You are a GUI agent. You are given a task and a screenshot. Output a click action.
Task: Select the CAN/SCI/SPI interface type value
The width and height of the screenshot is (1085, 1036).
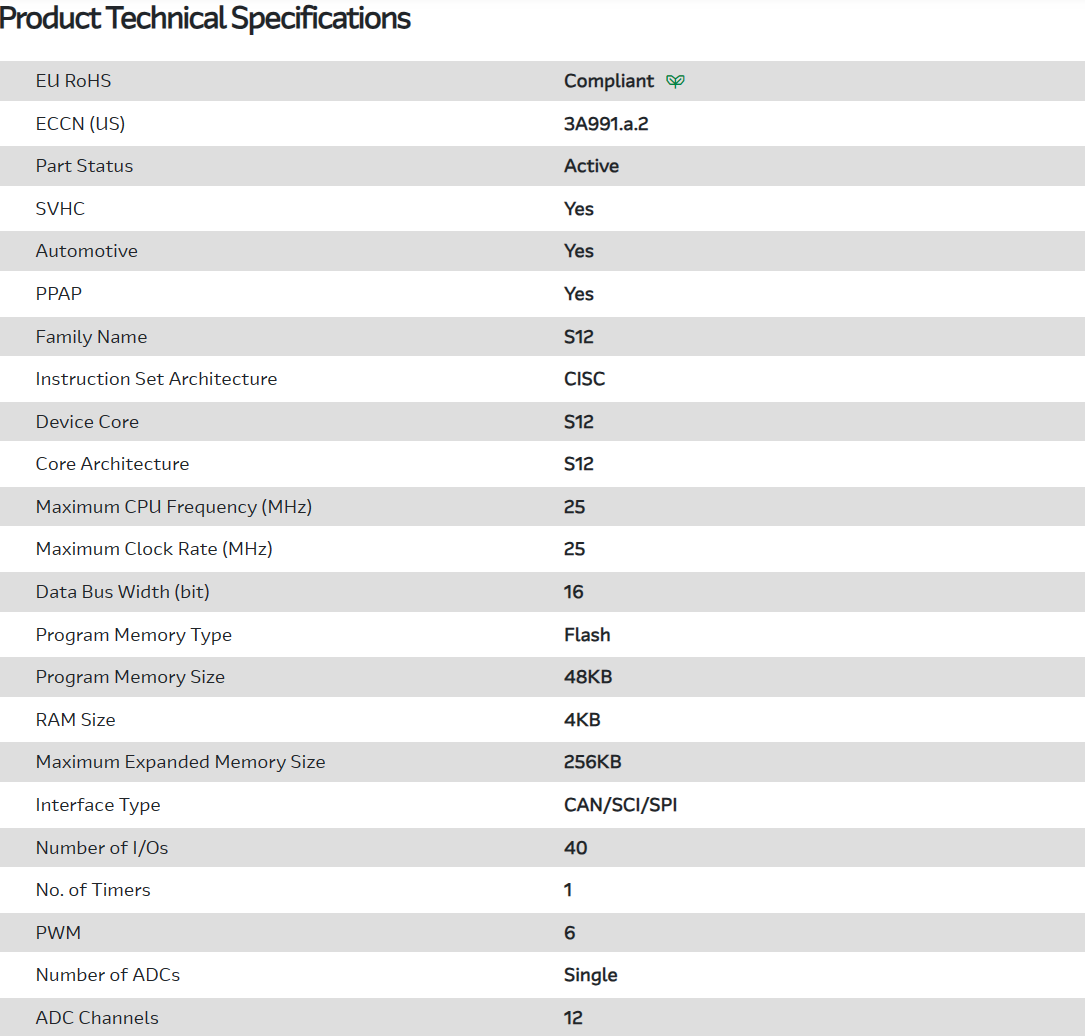pyautogui.click(x=620, y=805)
